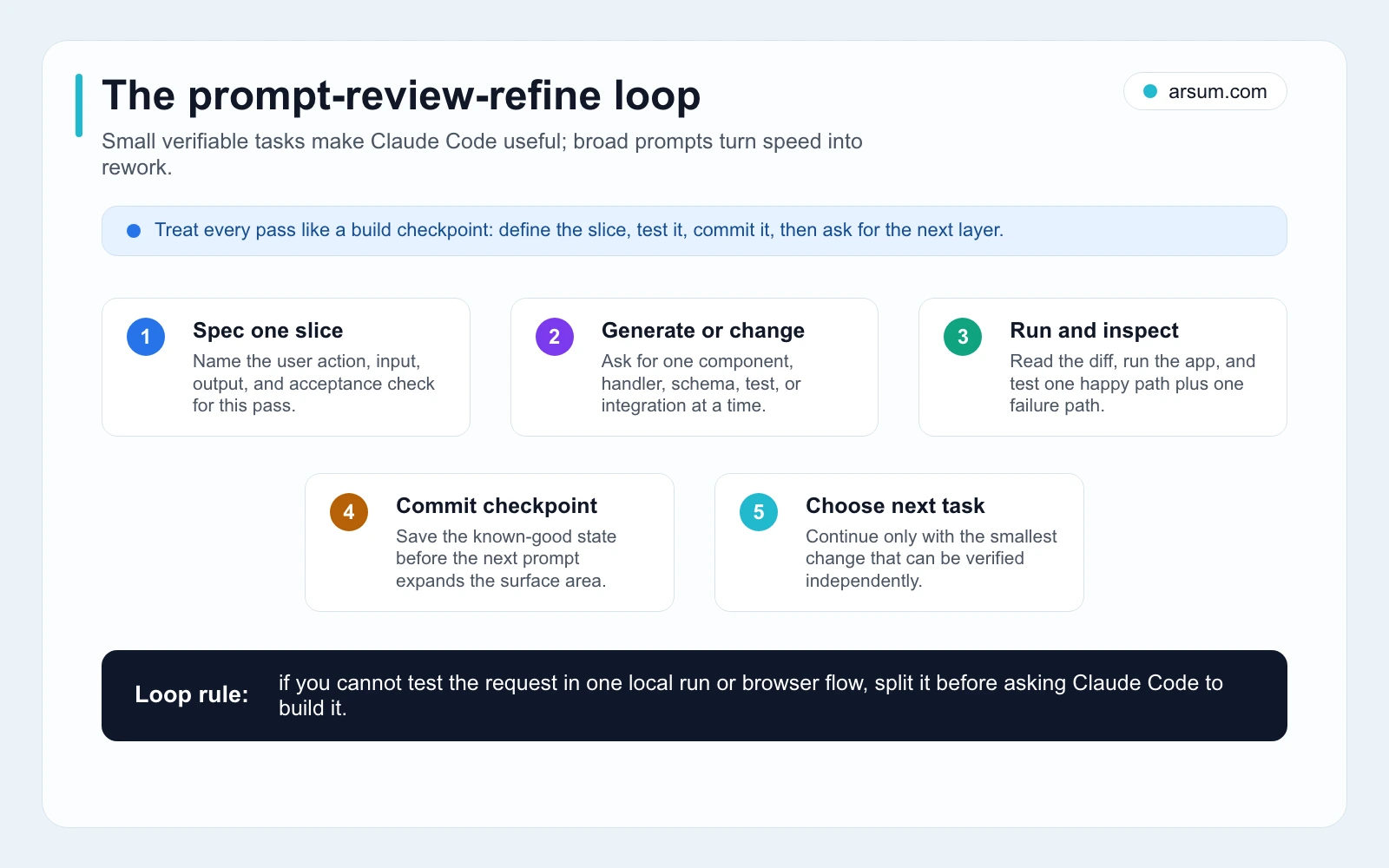Click the arsum.com badge
Image resolution: width=1389 pixels, height=868 pixels.
point(1205,91)
